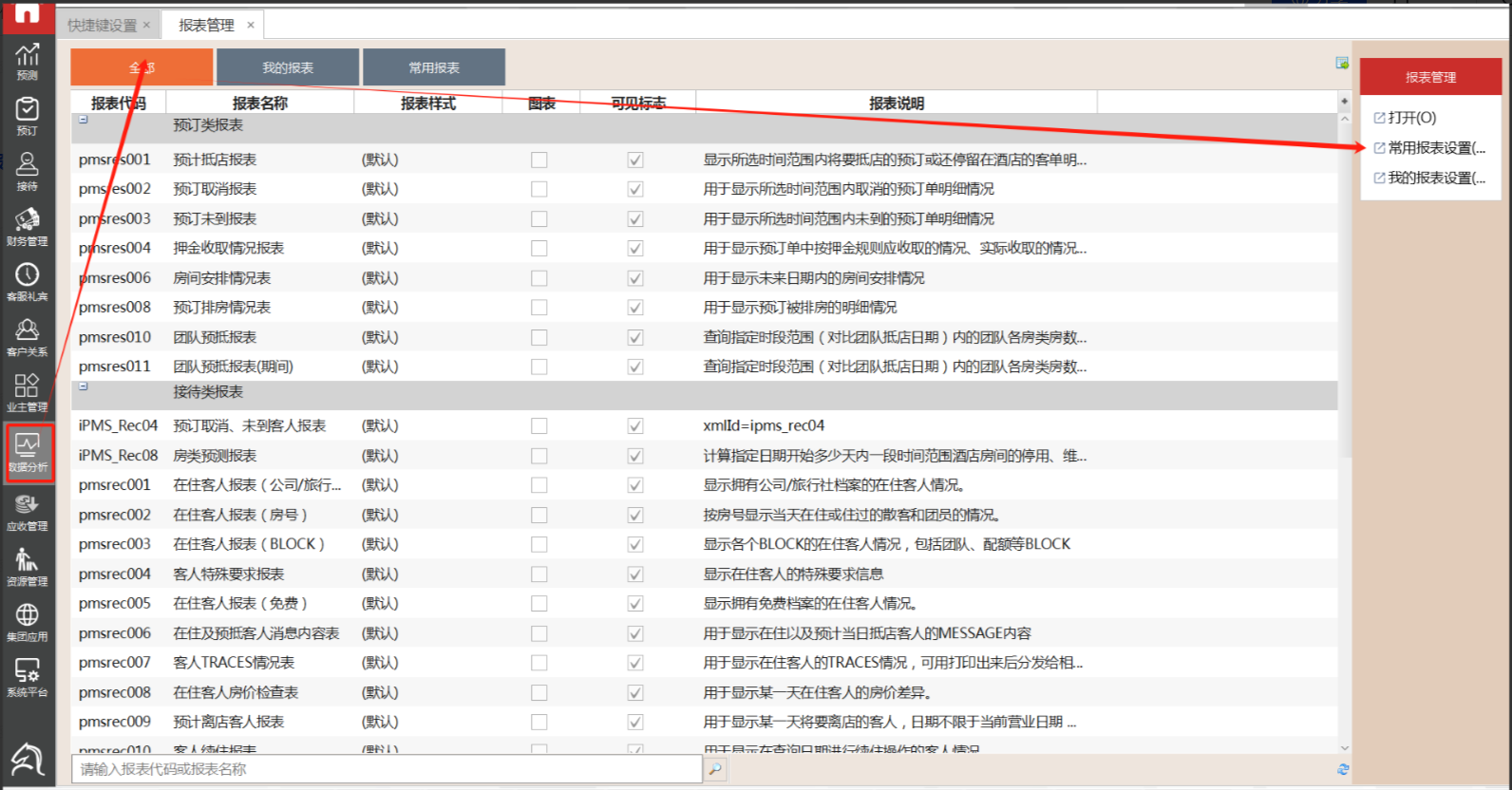Screen dimensions: 1512x790
Task: Open the 预测 (forecast) sidebar icon
Action: click(x=27, y=61)
